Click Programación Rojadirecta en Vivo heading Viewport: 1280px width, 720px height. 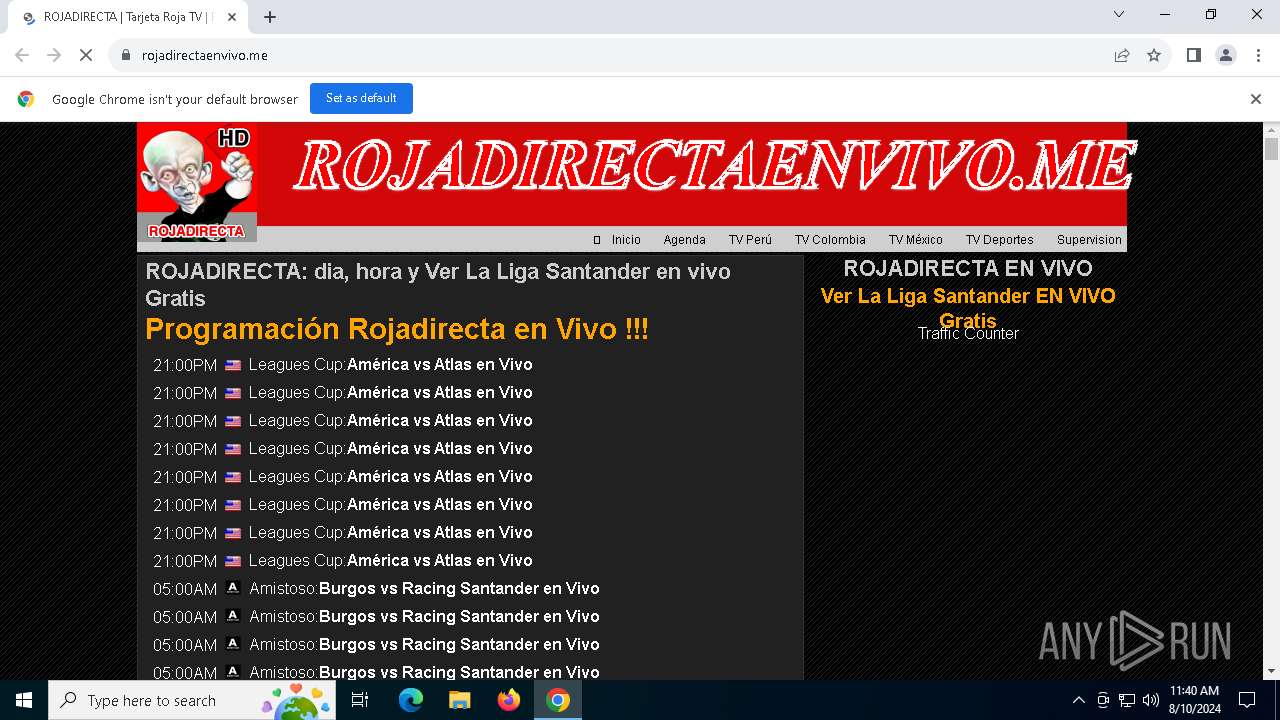coord(397,329)
